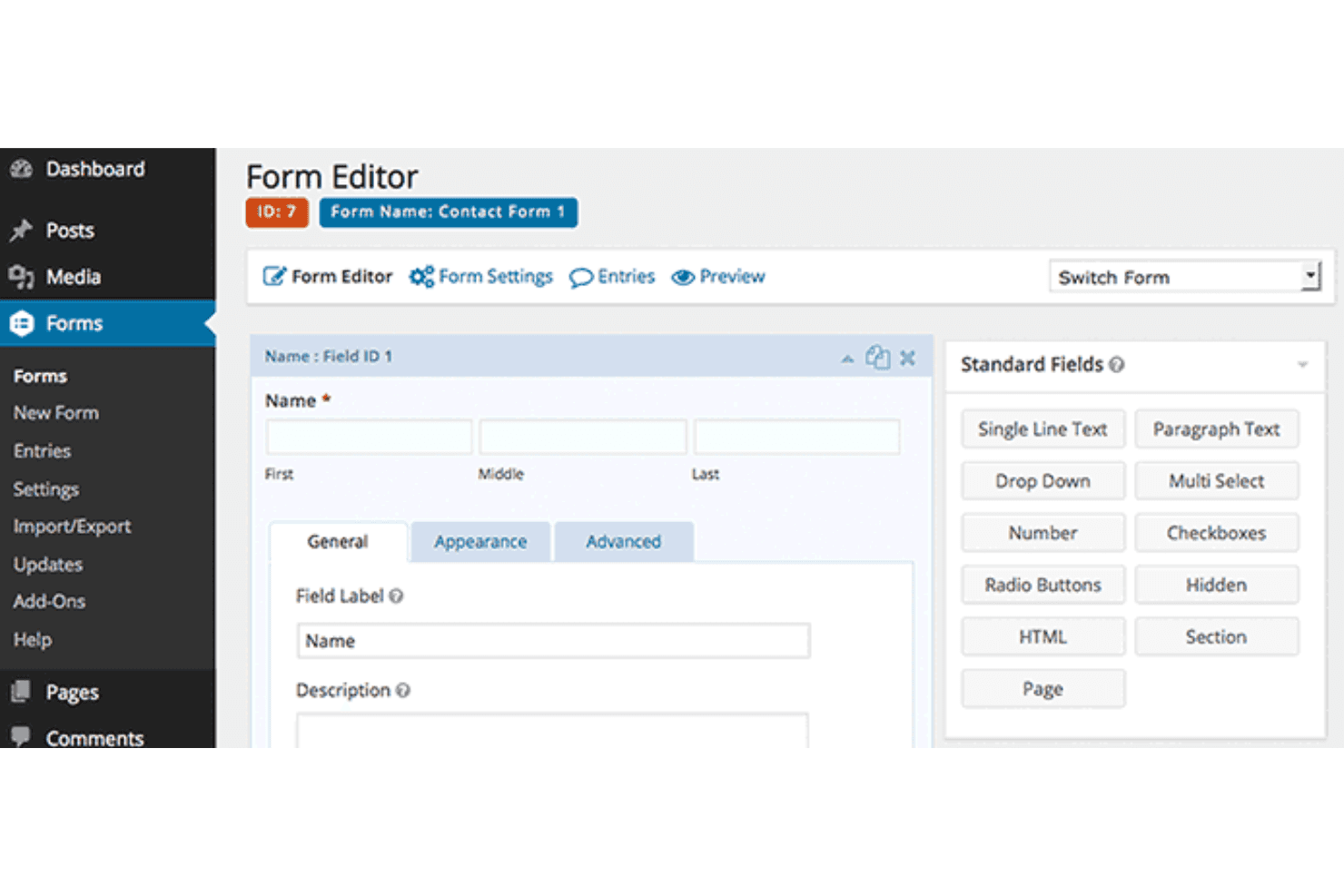Click the First name input box

tap(369, 437)
